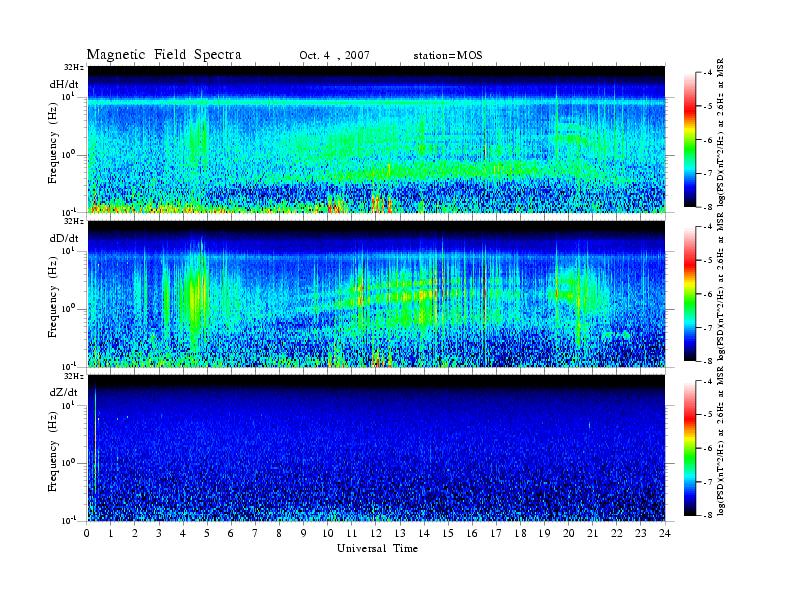This screenshot has width=792, height=612.
Task: Click the hour 0 tick label
Action: tap(87, 533)
